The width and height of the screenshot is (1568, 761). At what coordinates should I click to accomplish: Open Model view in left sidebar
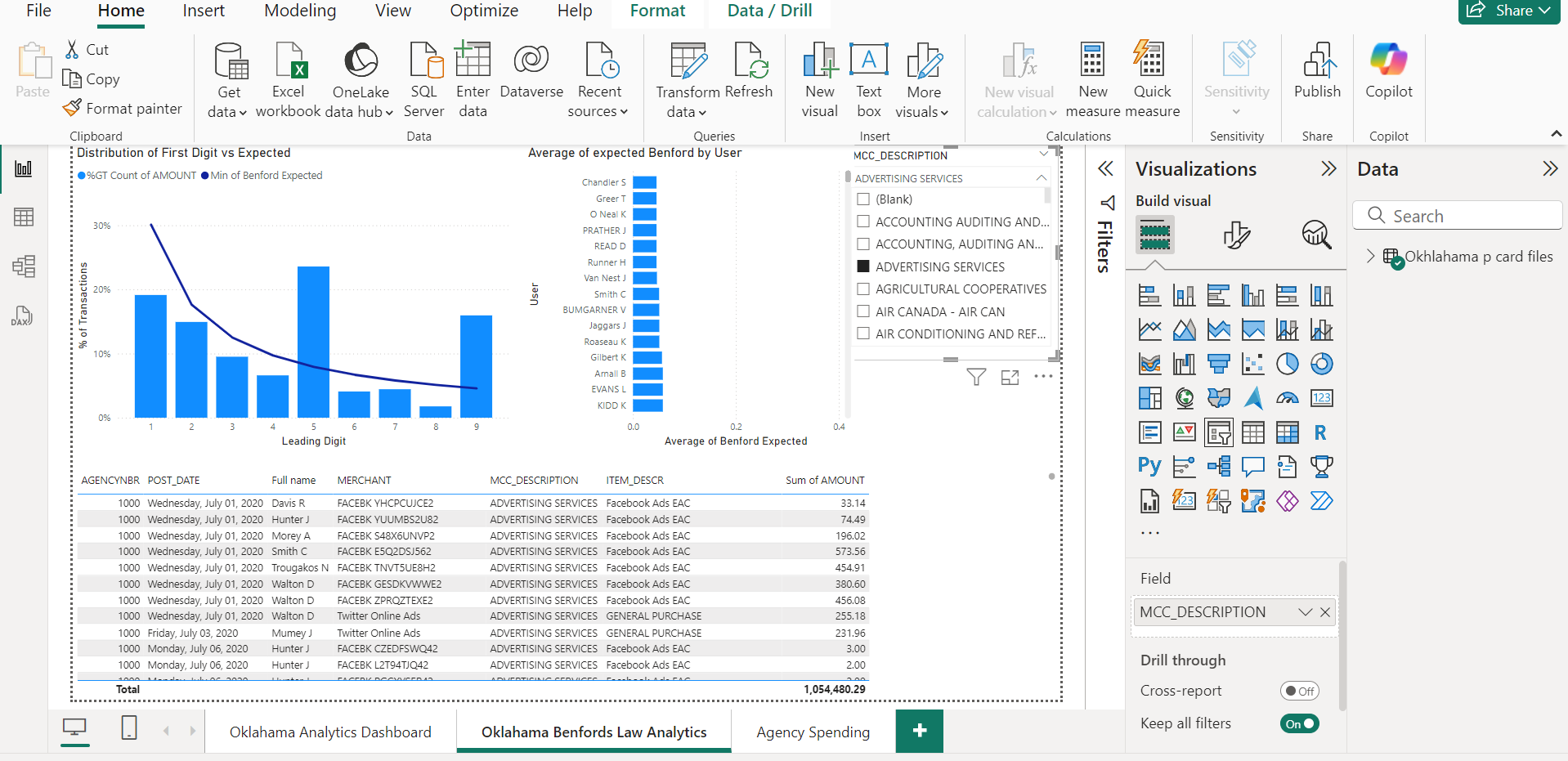24,266
